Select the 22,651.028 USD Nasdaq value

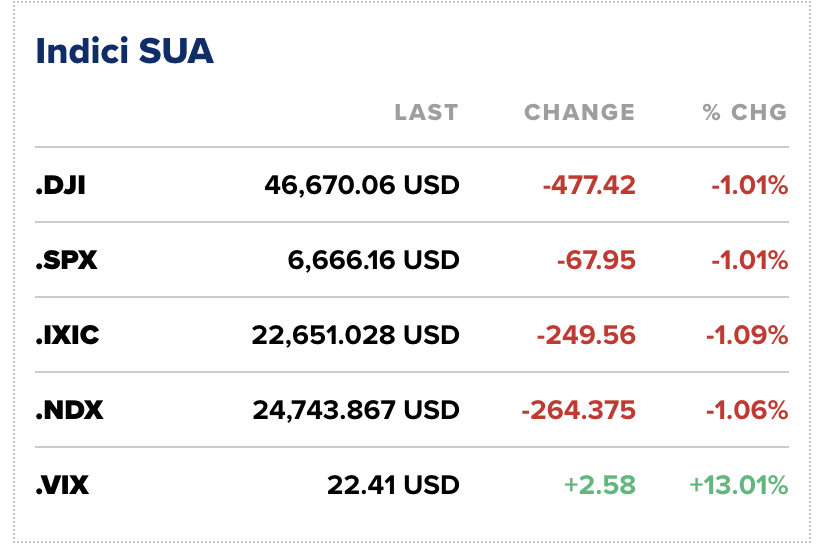(356, 335)
